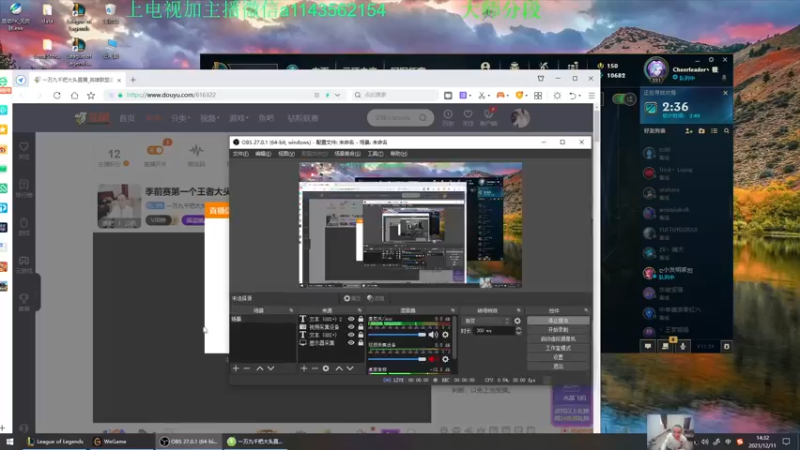Image resolution: width=800 pixels, height=450 pixels.
Task: Open transition properties gear in OBS
Action: tap(517, 321)
